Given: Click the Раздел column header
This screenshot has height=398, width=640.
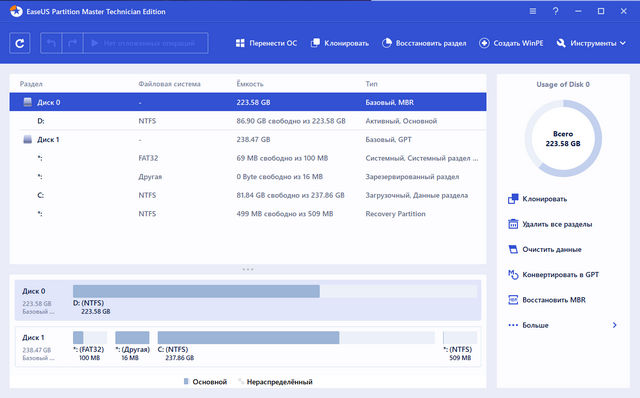Looking at the screenshot, I should click(31, 84).
